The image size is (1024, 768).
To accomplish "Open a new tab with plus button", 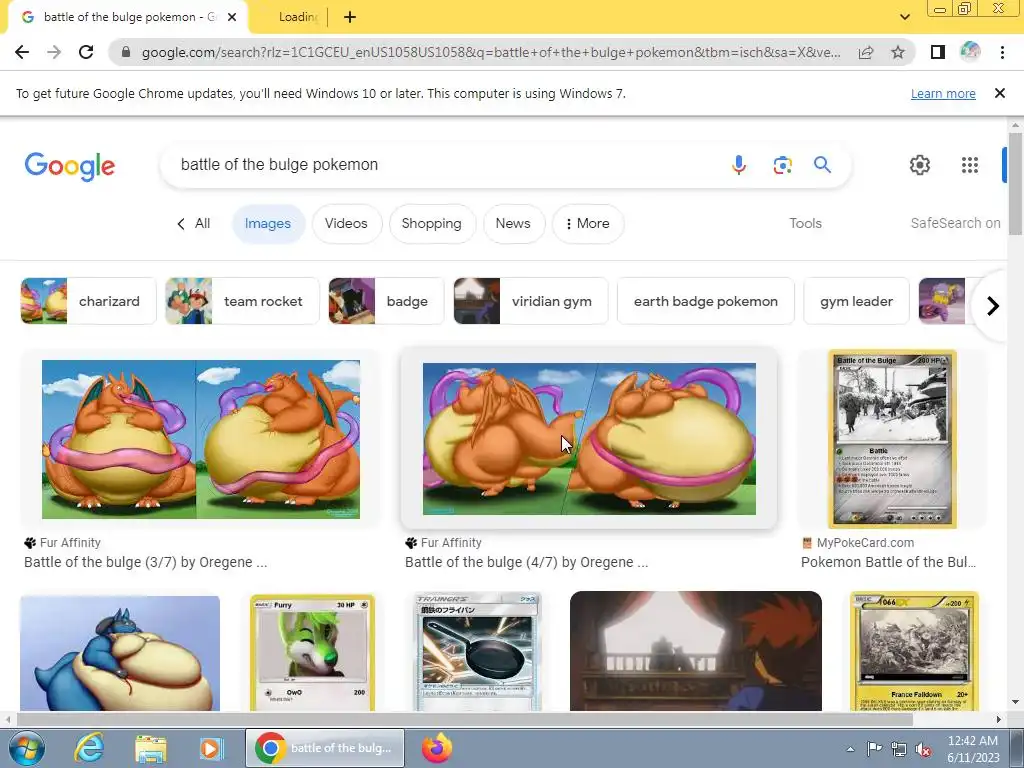I will click(x=350, y=17).
